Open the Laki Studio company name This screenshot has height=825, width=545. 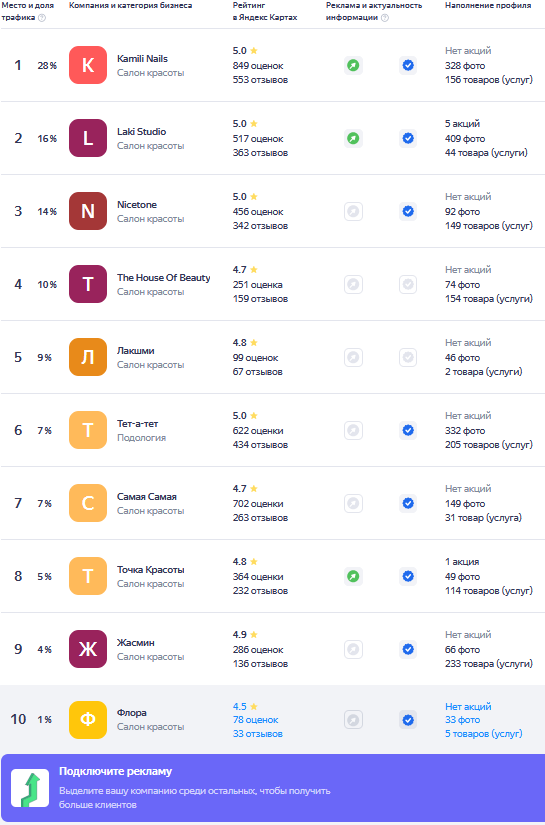pos(142,132)
